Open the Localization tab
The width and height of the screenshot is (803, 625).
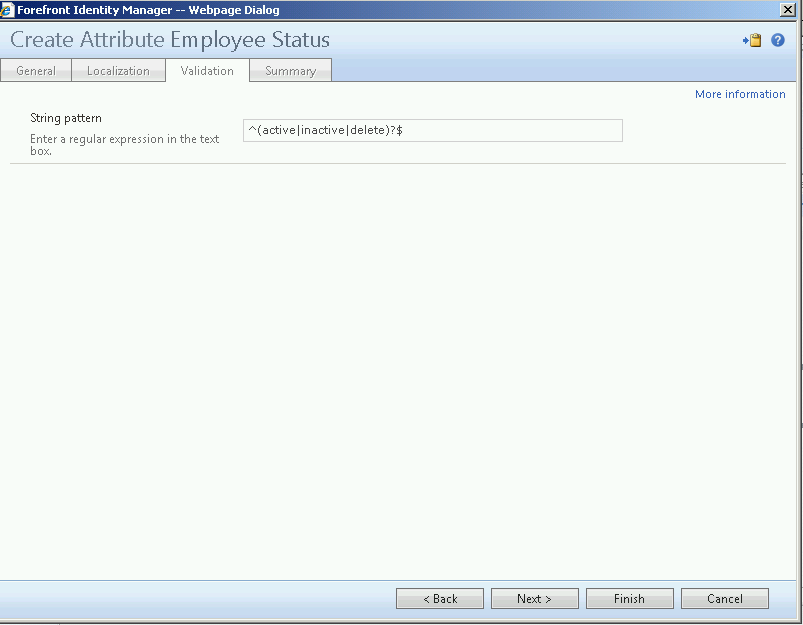118,70
